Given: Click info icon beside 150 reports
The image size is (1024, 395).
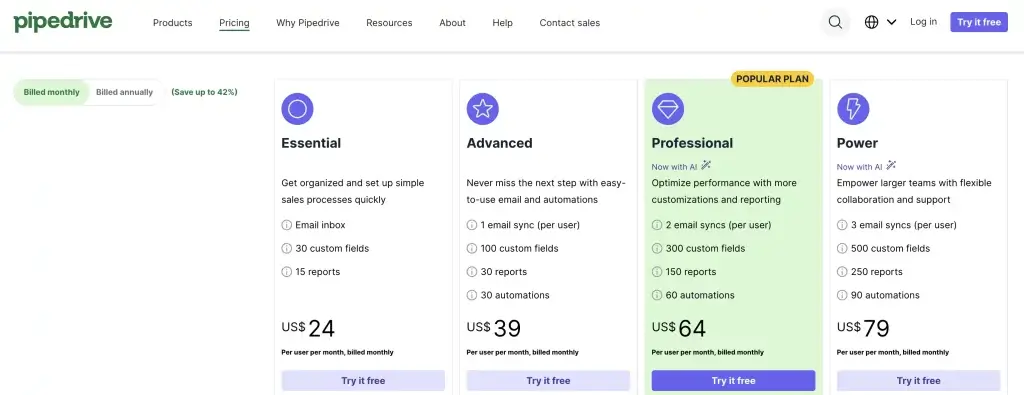Looking at the screenshot, I should click(x=657, y=272).
